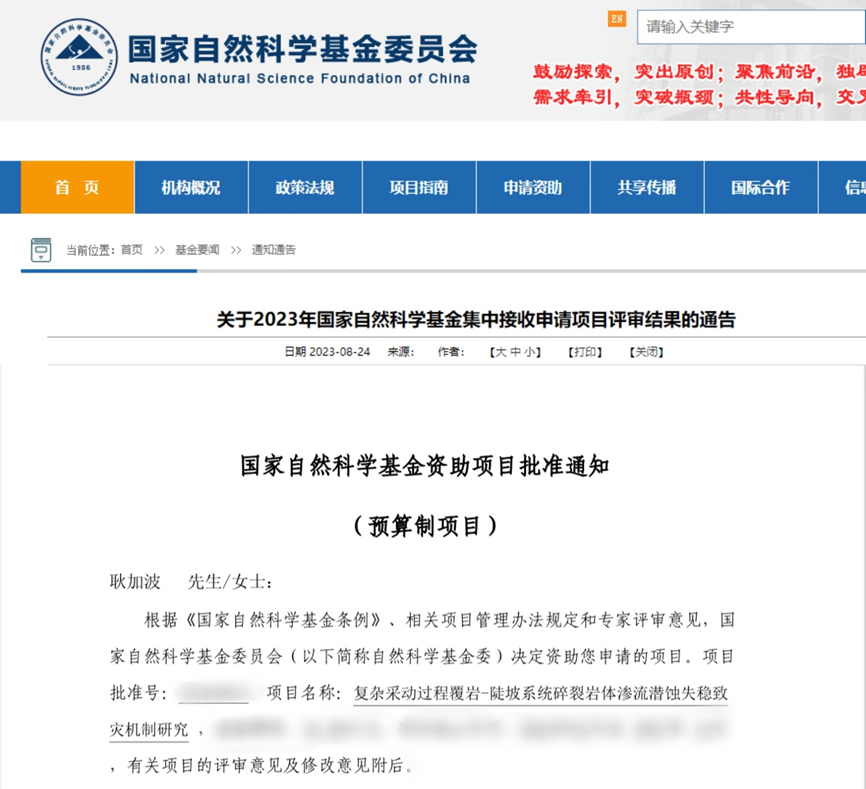
Task: Switch site language with the EN icon
Action: [x=617, y=19]
